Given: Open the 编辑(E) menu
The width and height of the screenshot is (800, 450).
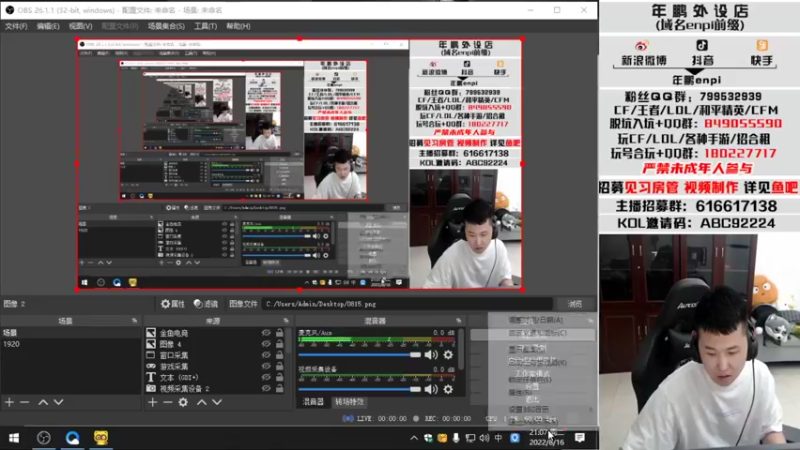Looking at the screenshot, I should 48,26.
